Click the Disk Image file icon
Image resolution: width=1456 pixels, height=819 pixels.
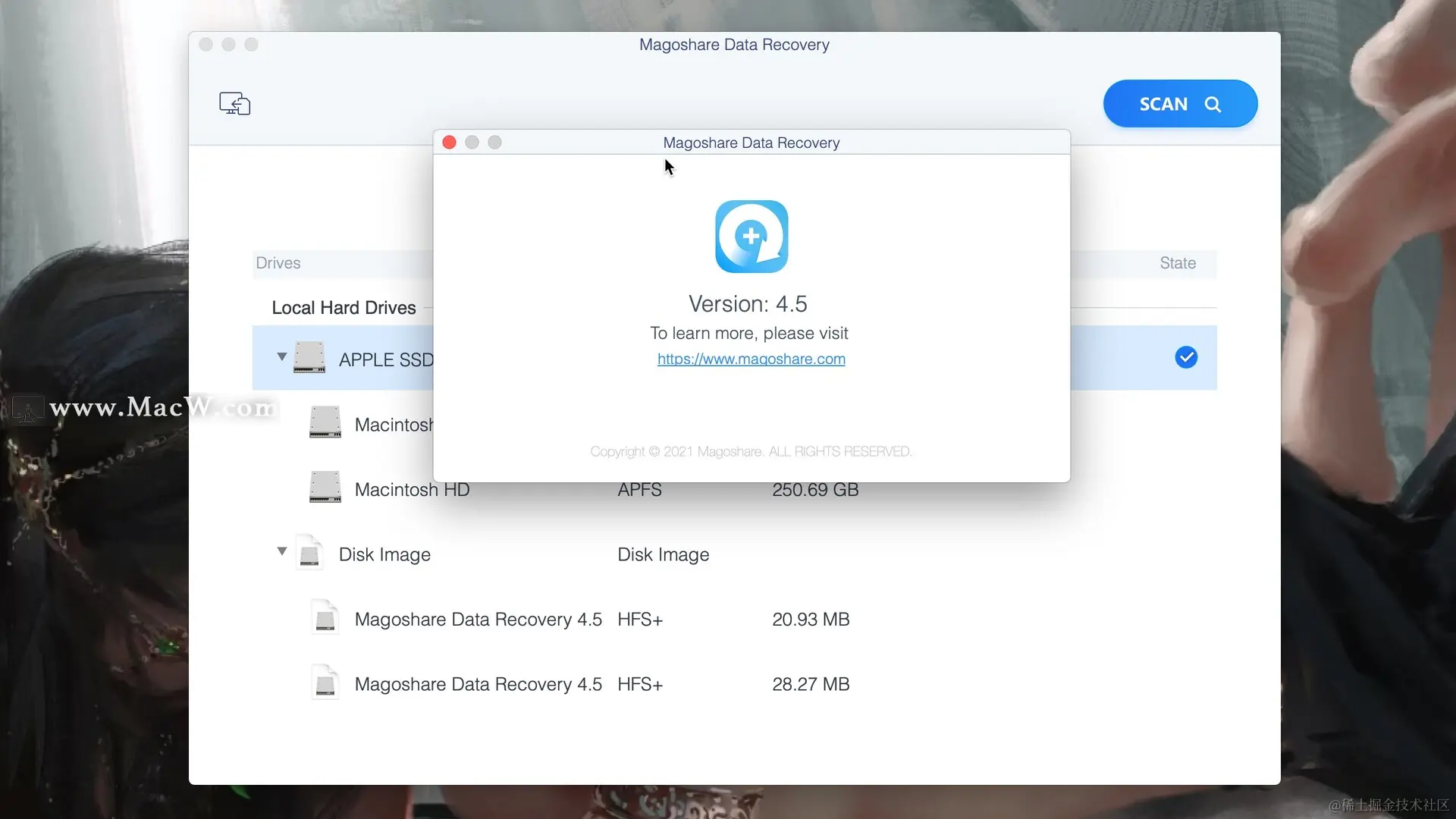point(309,552)
